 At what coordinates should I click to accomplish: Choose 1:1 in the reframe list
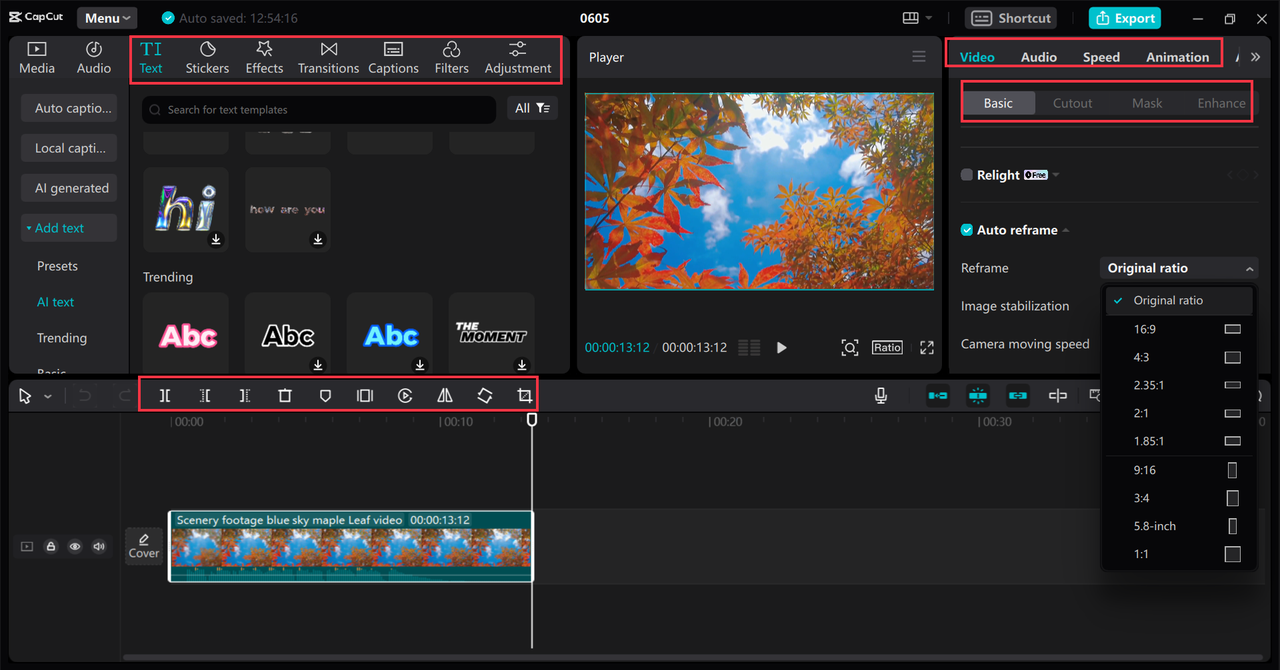[x=1179, y=554]
